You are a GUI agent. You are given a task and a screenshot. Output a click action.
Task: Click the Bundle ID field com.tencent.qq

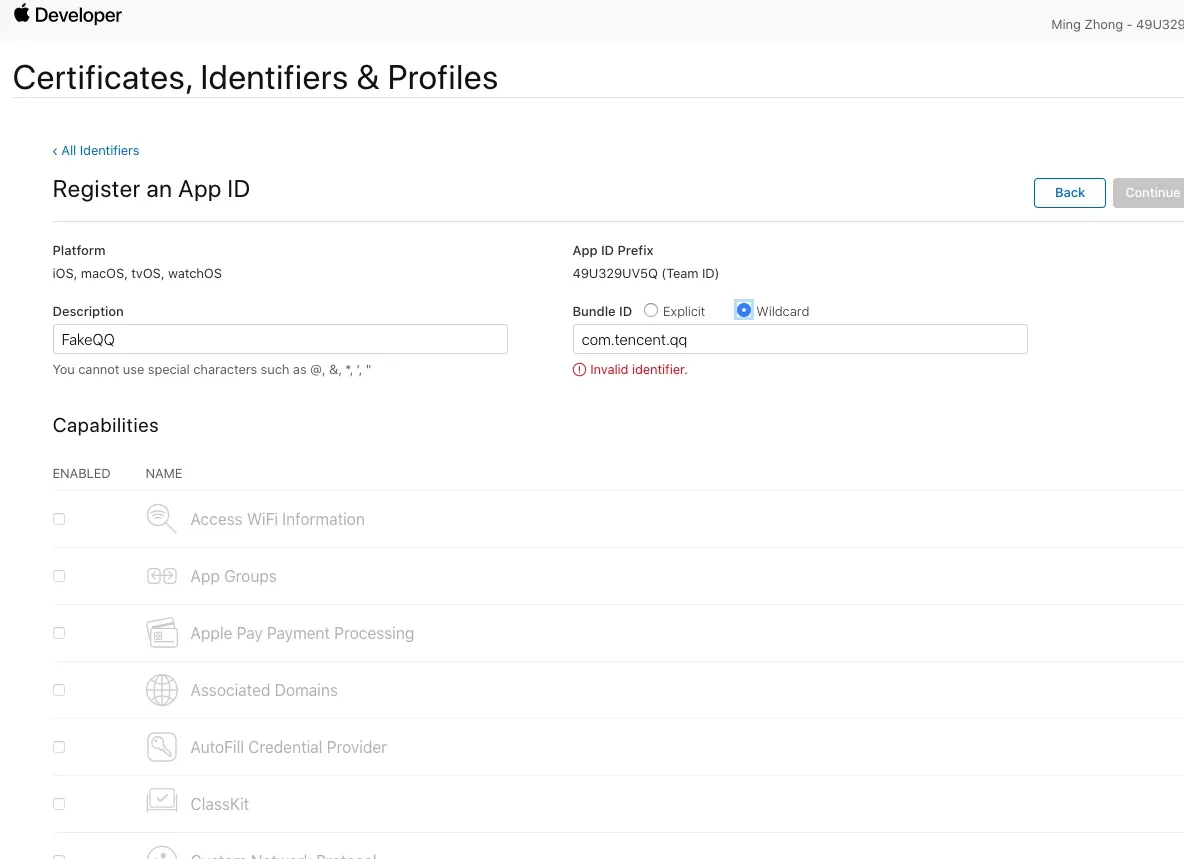point(800,340)
